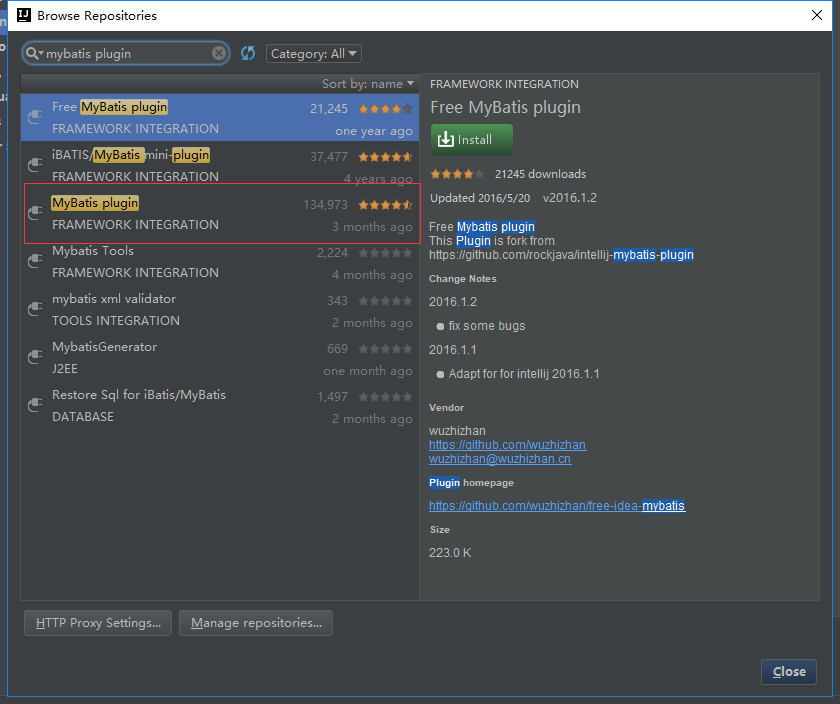Click the rockjava intellij-mybatis-plugin URL text

(561, 254)
